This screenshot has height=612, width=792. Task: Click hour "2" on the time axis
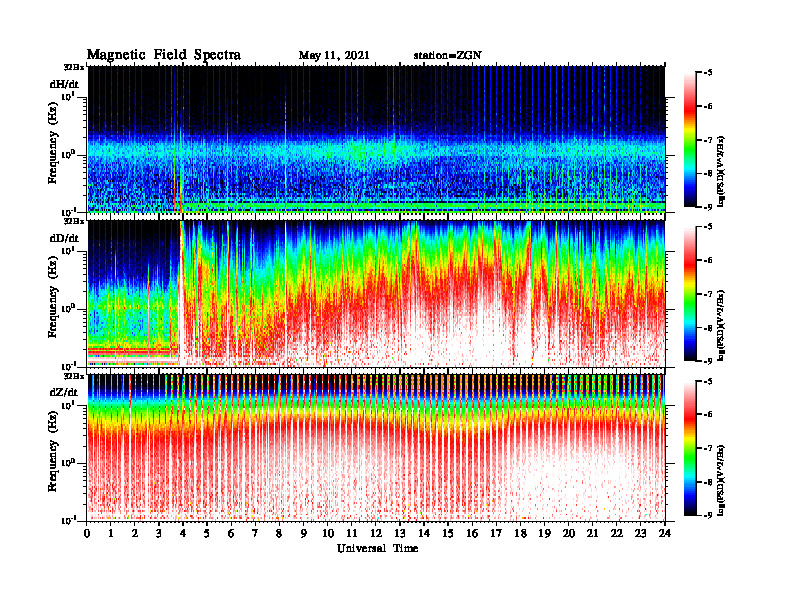pos(135,534)
